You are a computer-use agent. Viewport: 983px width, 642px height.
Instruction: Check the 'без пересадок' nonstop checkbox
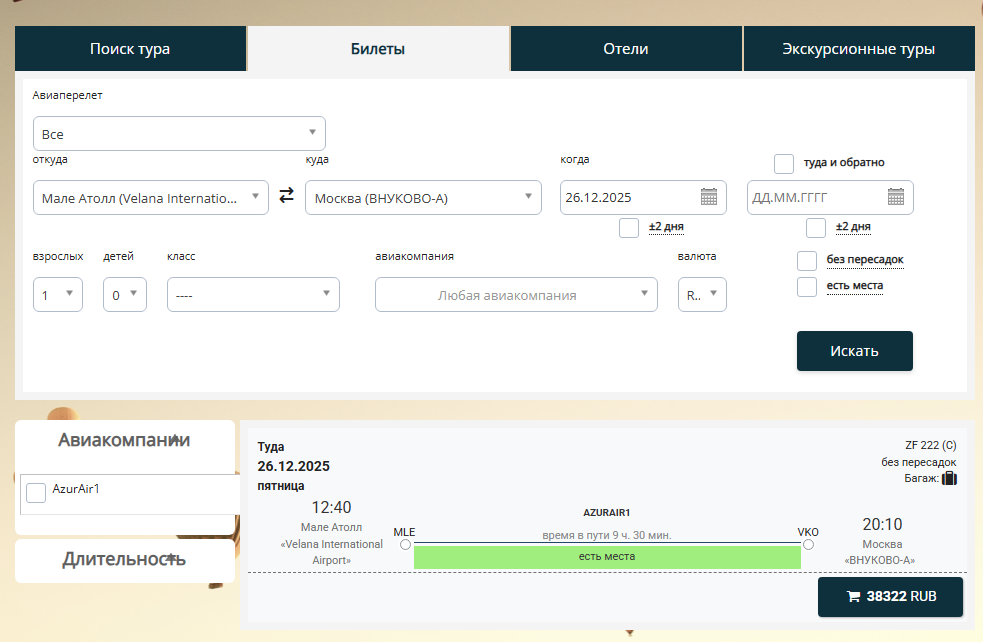coord(807,261)
